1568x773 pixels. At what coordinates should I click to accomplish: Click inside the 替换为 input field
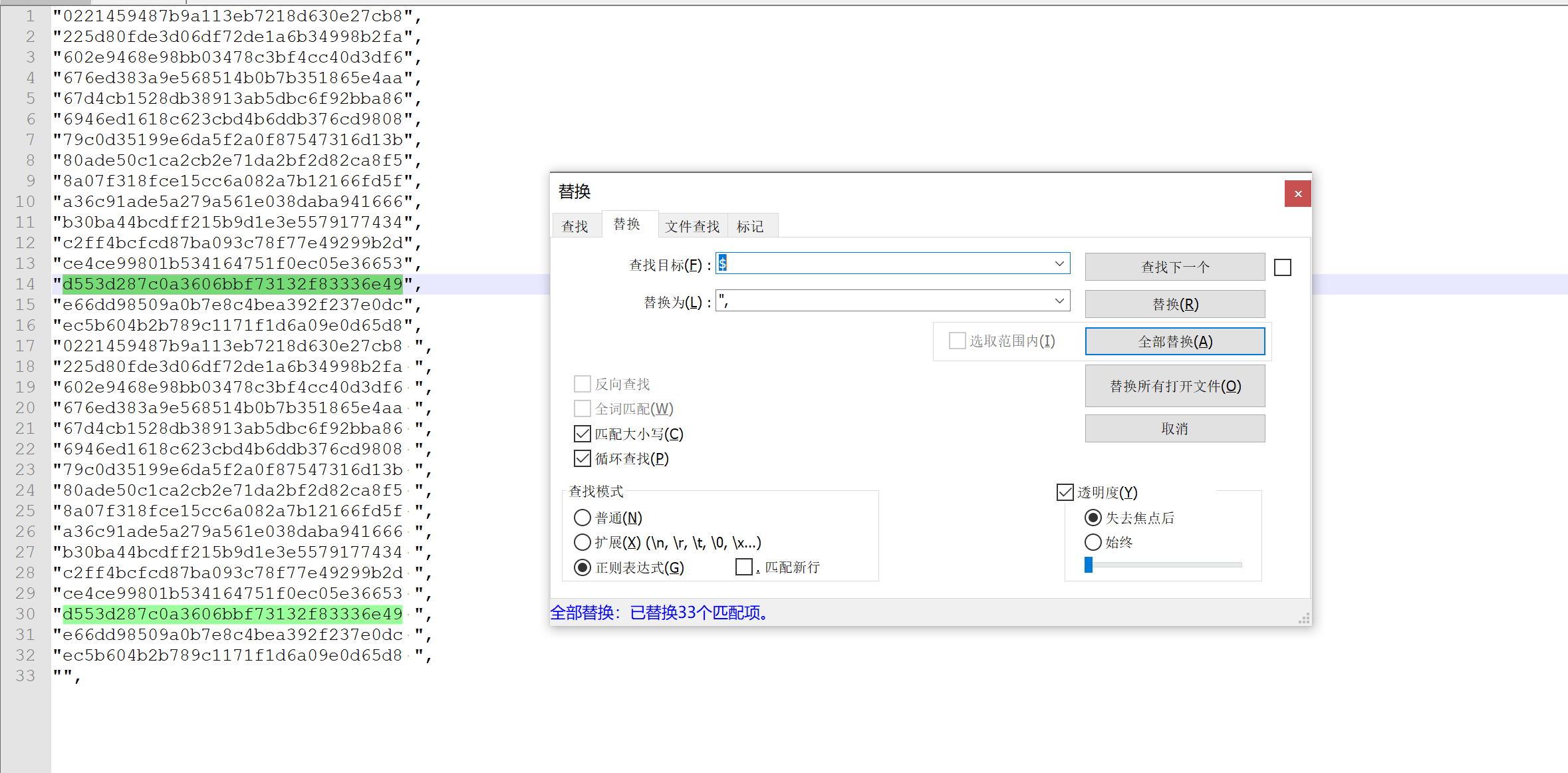(x=864, y=300)
